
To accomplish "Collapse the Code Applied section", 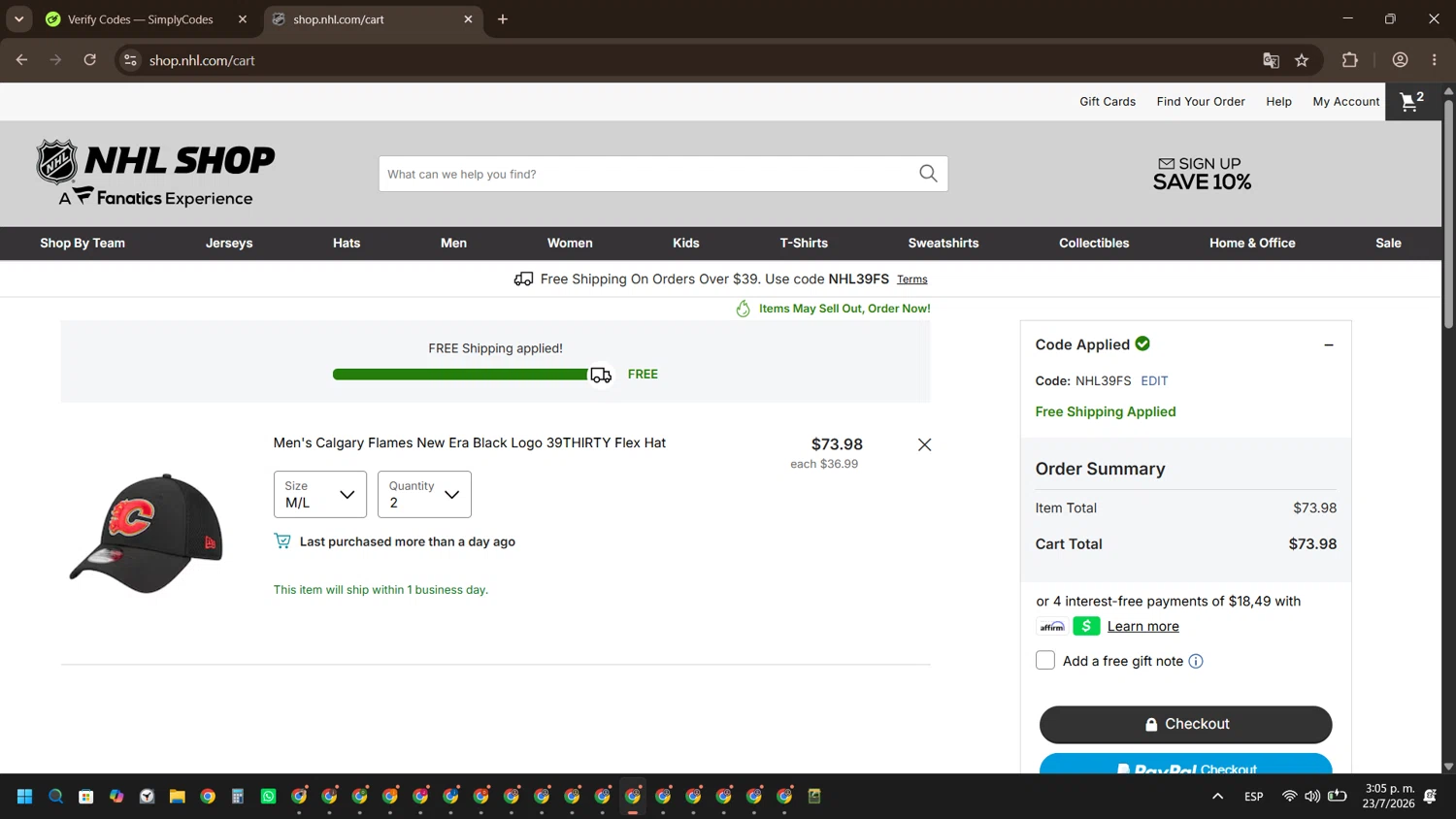I will pyautogui.click(x=1329, y=344).
